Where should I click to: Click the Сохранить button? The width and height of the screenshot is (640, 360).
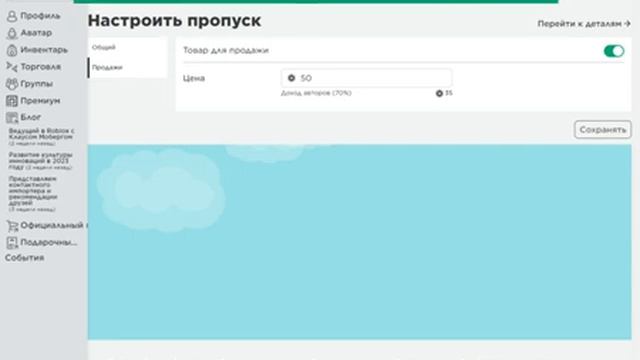[603, 130]
